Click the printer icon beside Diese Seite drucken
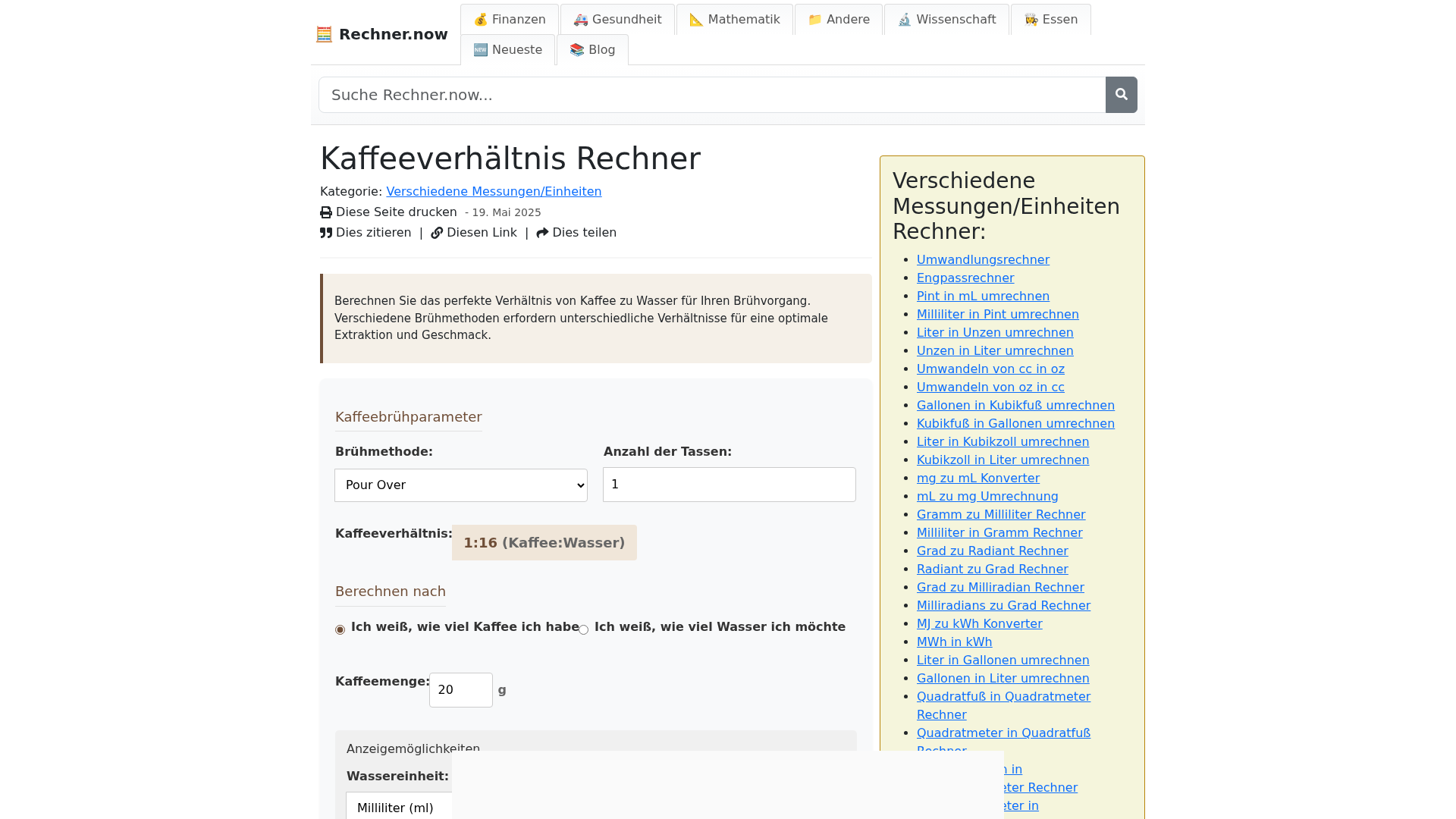The image size is (1456, 819). tap(326, 212)
